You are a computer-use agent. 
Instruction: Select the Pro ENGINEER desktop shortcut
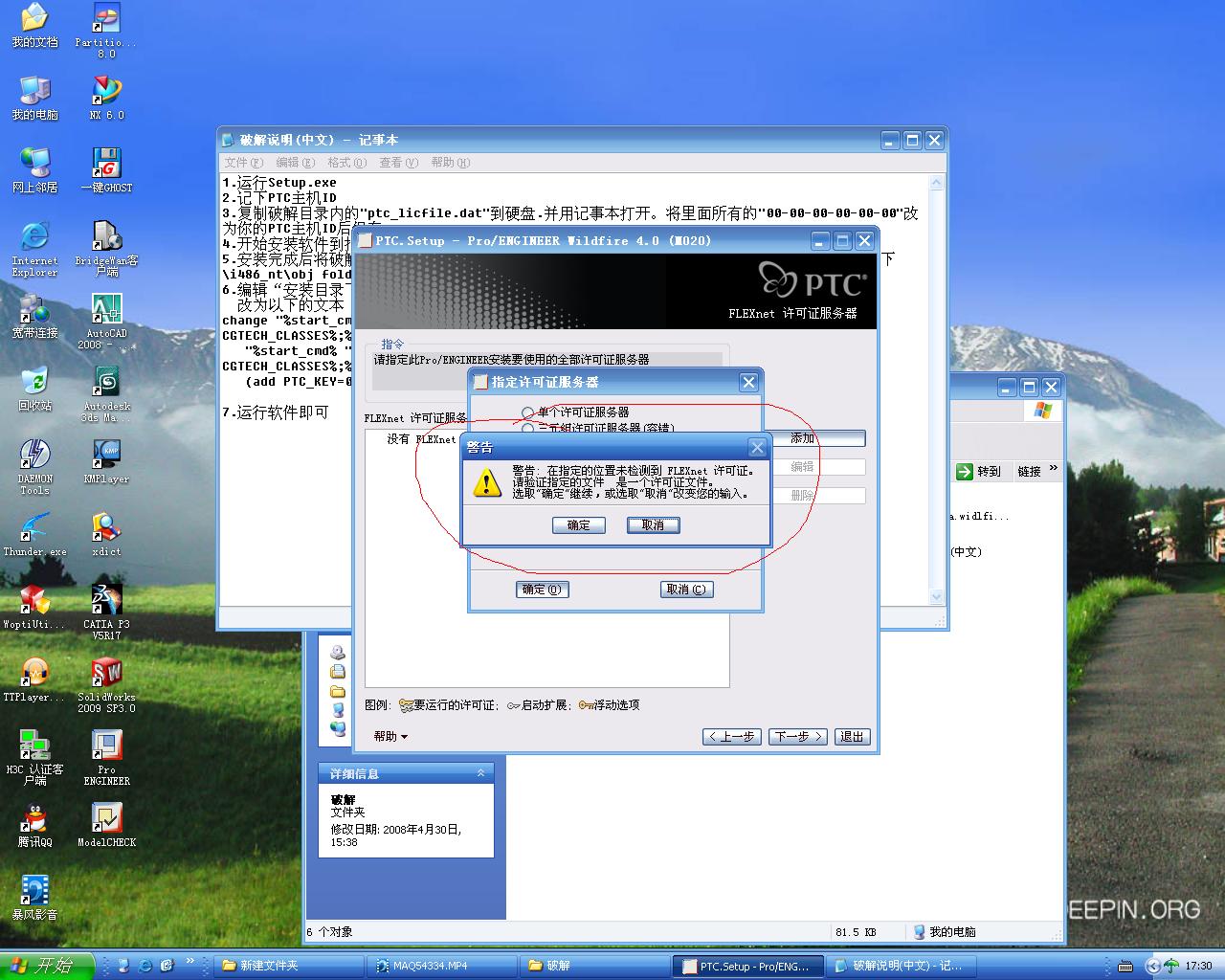[107, 757]
